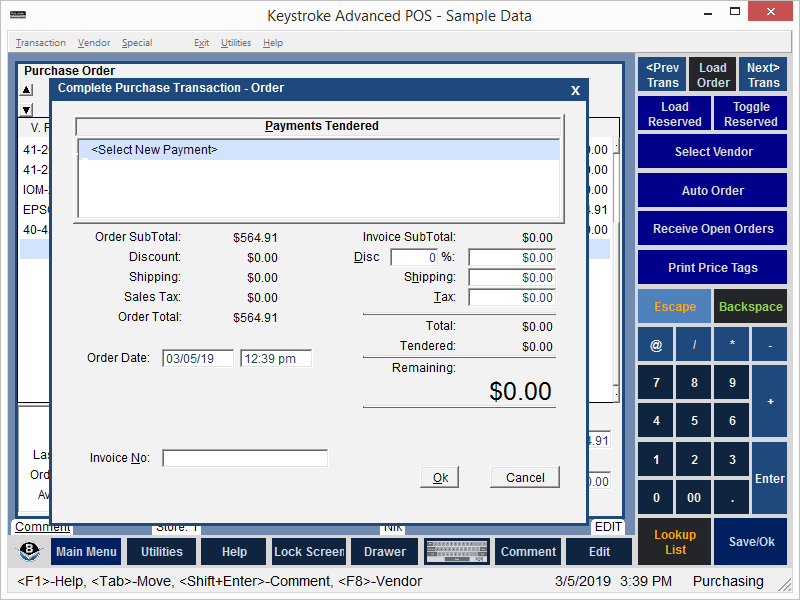Click the Escape button on keypad
Viewport: 800px width, 600px height.
pyautogui.click(x=674, y=307)
